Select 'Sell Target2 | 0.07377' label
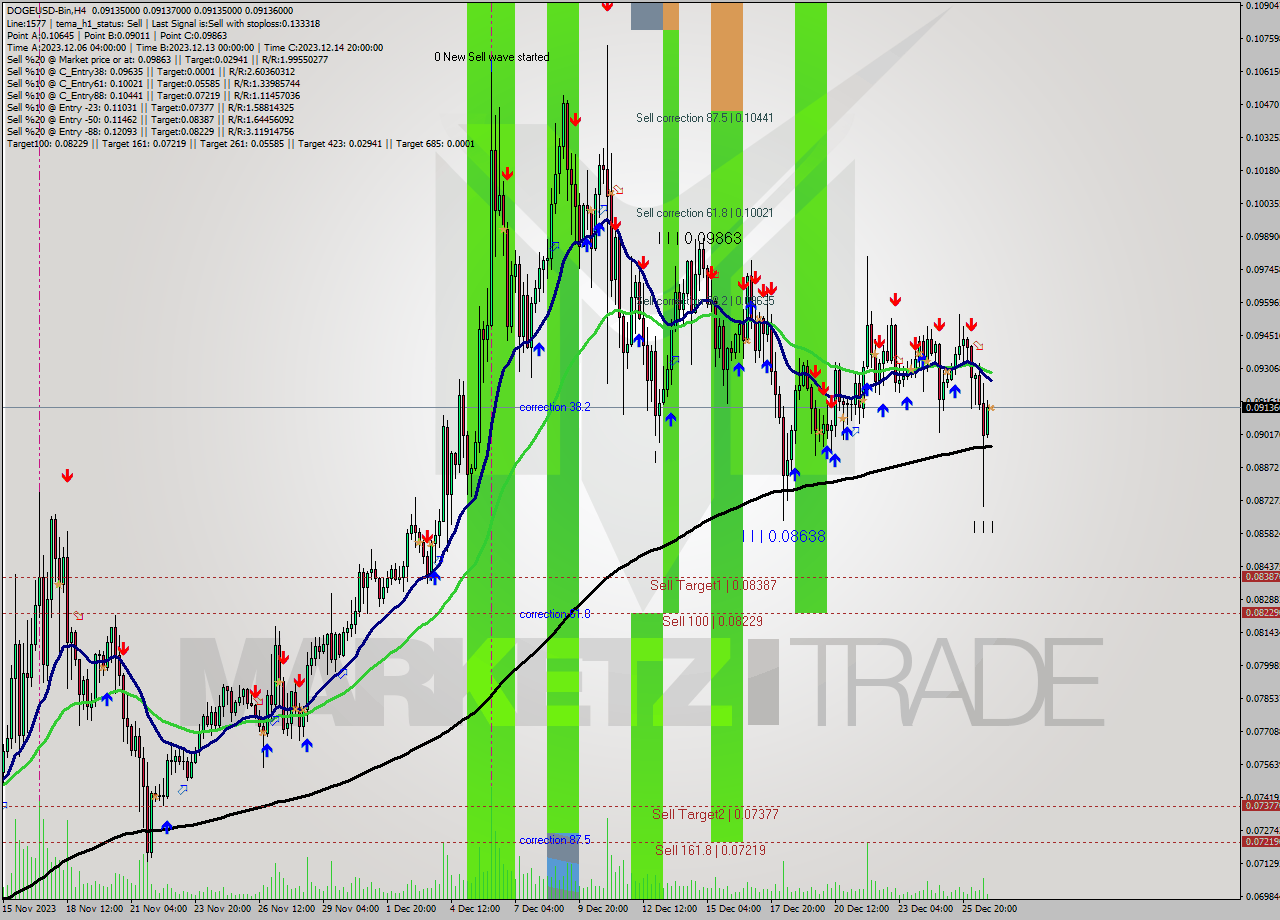 coord(715,814)
